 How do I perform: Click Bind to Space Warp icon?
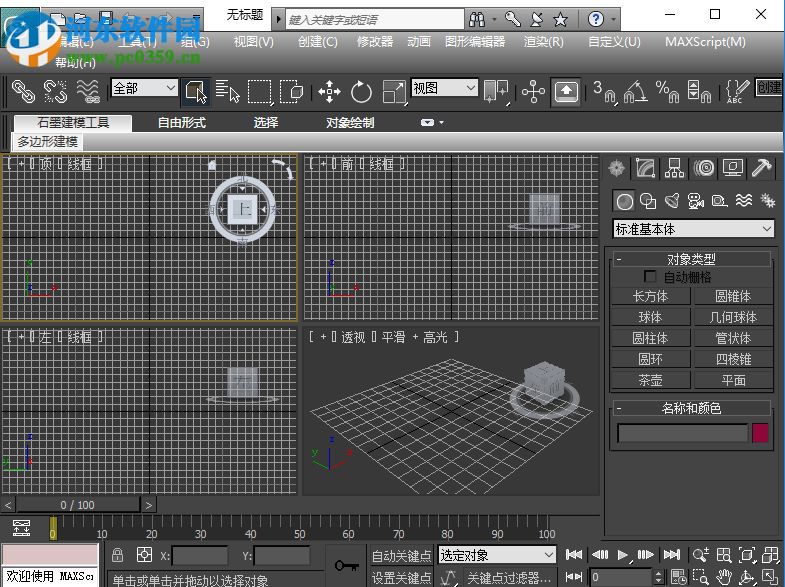pyautogui.click(x=88, y=92)
